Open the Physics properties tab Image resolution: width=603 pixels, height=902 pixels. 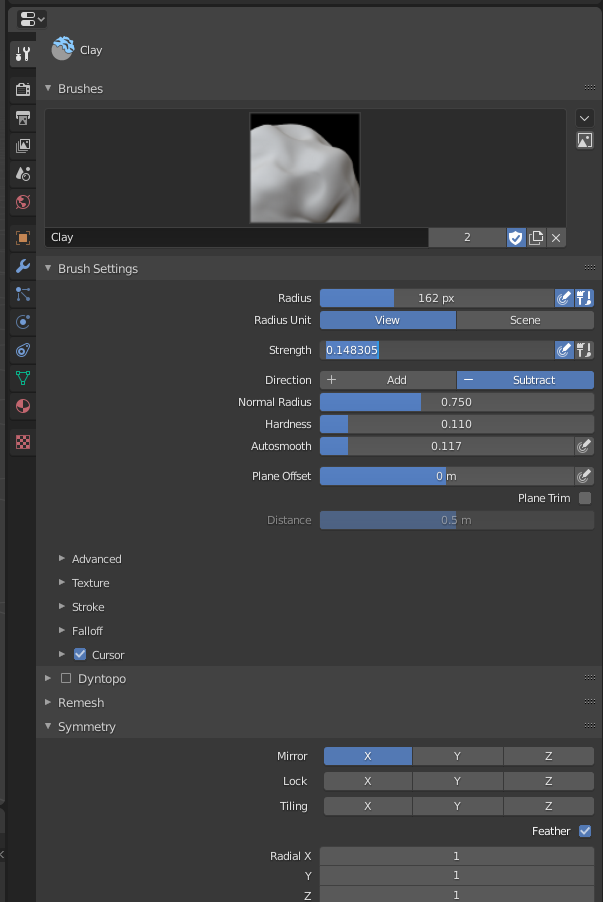point(23,322)
